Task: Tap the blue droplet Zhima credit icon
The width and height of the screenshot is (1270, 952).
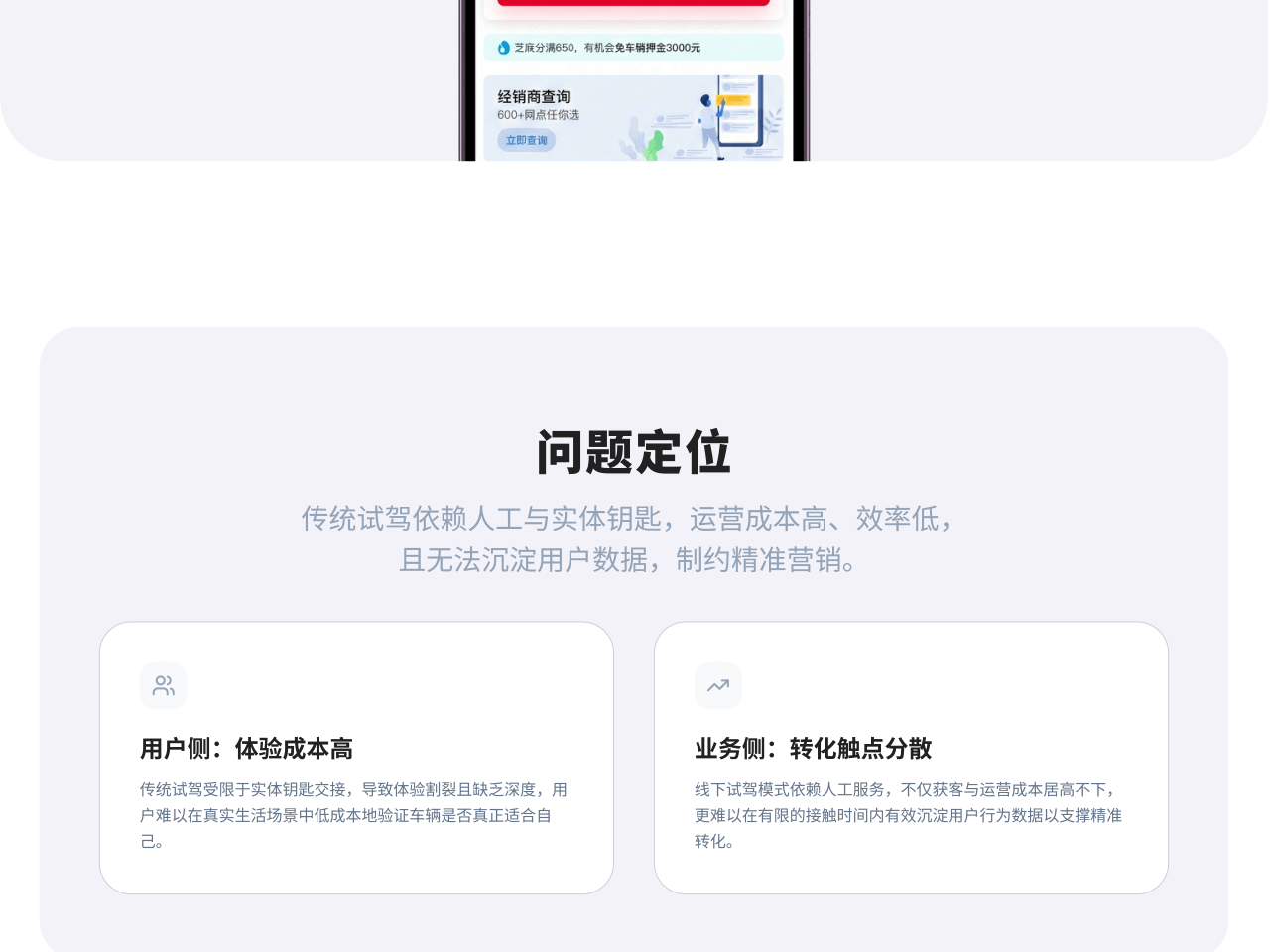Action: [x=503, y=48]
